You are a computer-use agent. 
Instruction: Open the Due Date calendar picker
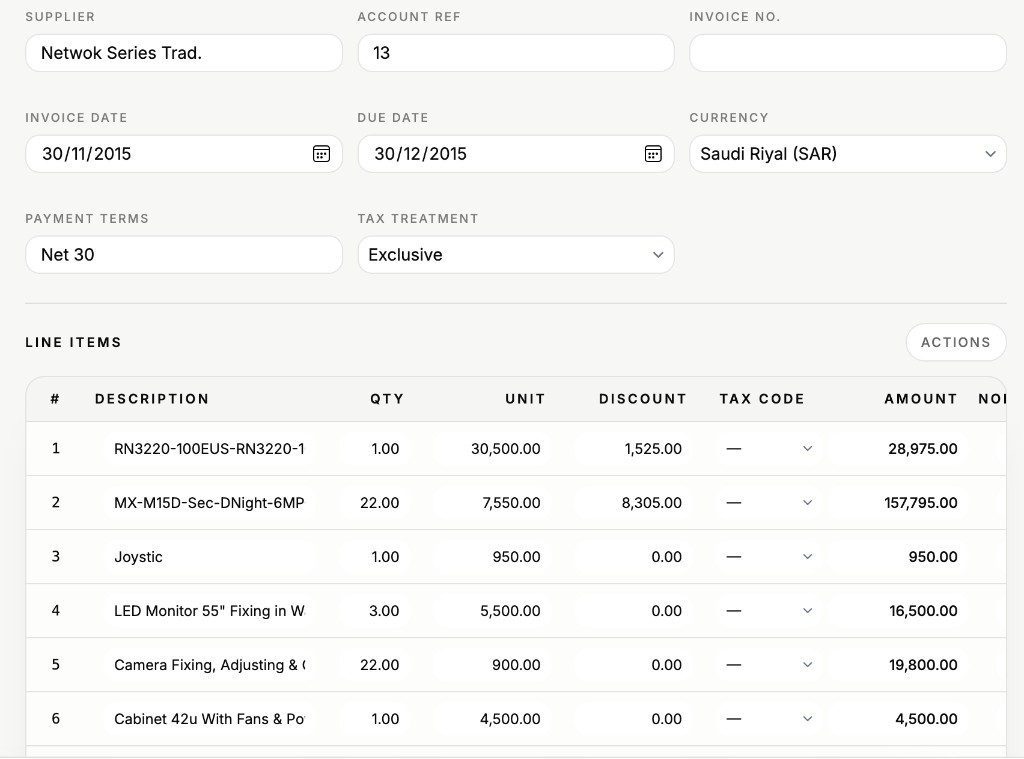pyautogui.click(x=653, y=154)
